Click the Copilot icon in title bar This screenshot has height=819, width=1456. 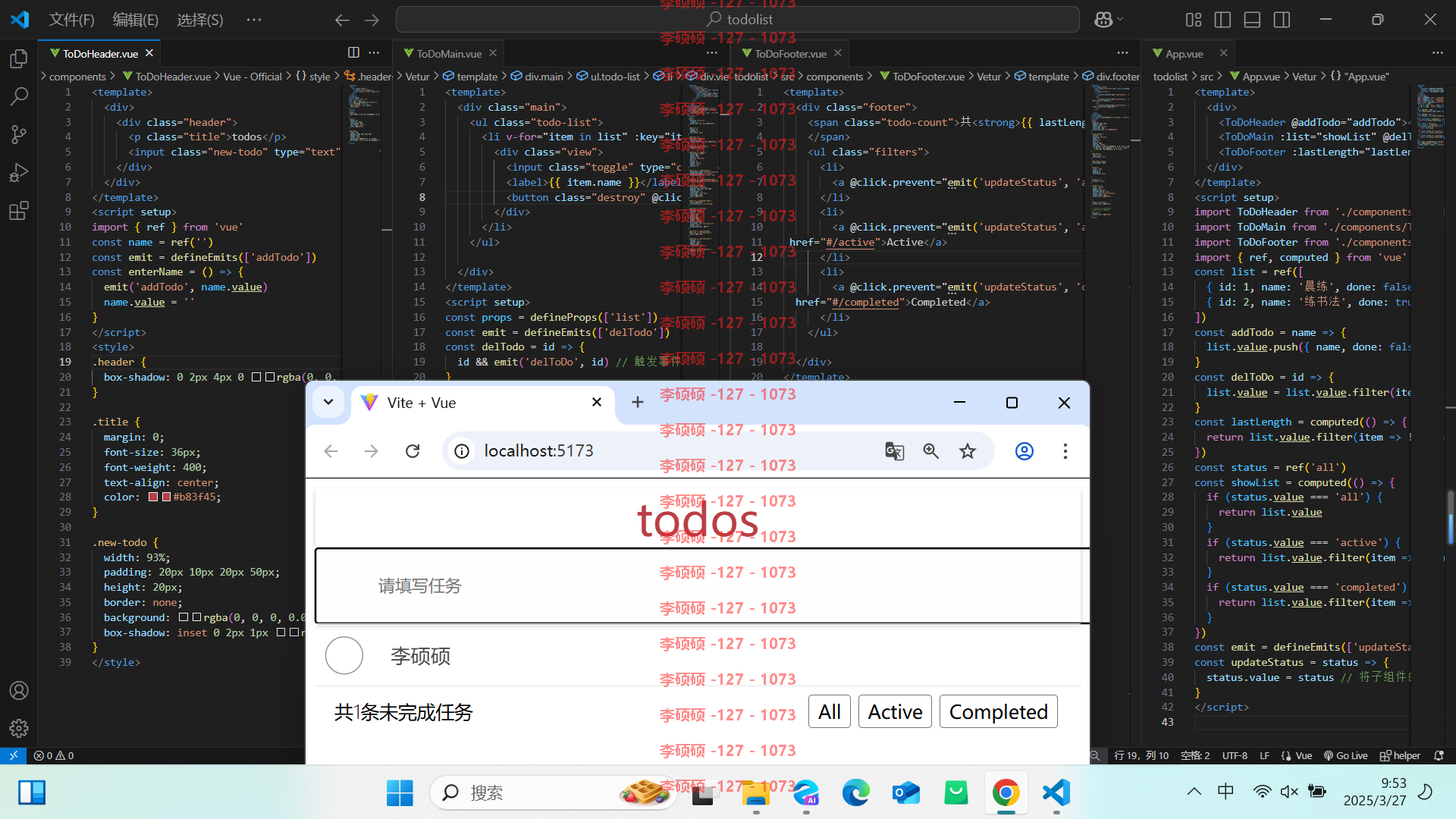(x=1103, y=20)
